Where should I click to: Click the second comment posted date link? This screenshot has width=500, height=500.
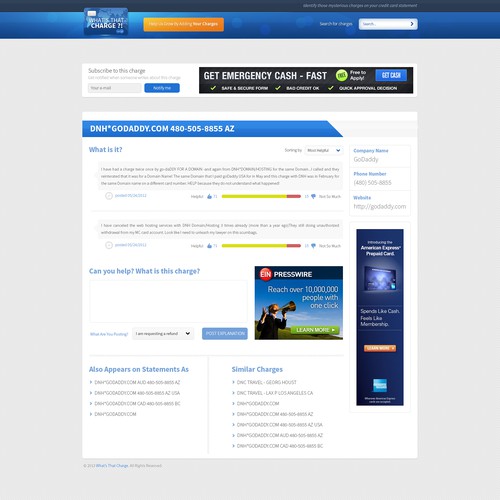click(x=131, y=245)
